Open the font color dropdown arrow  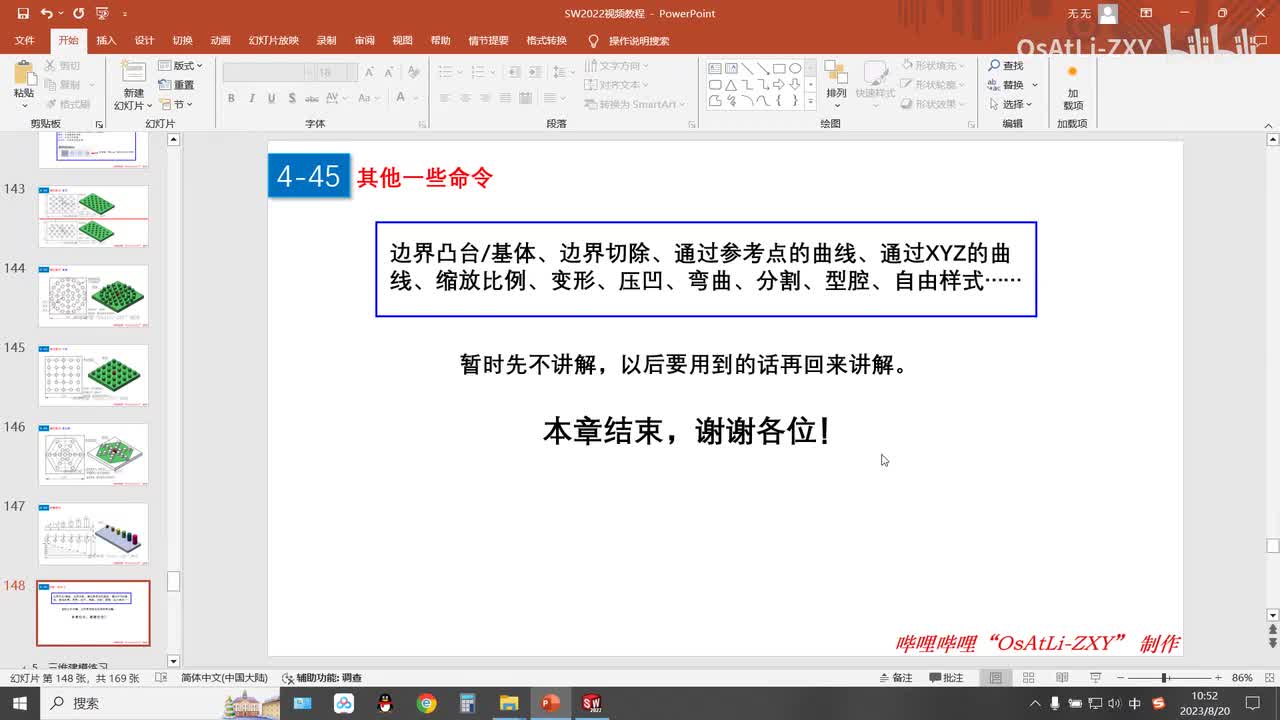pos(414,98)
